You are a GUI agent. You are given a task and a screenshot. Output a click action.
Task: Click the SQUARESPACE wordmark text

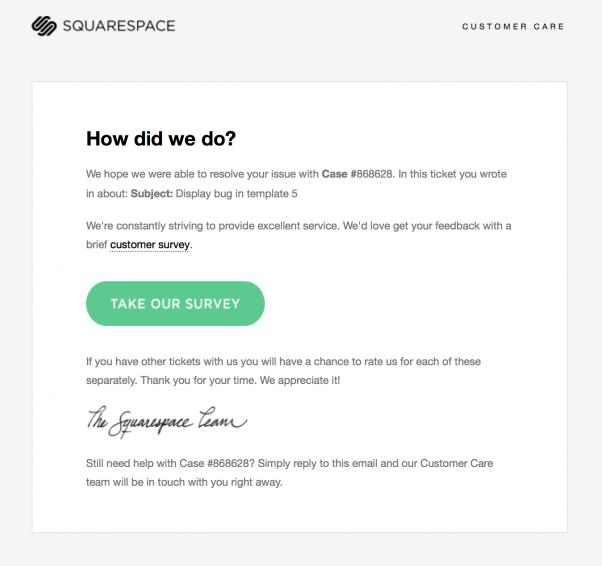coord(118,26)
